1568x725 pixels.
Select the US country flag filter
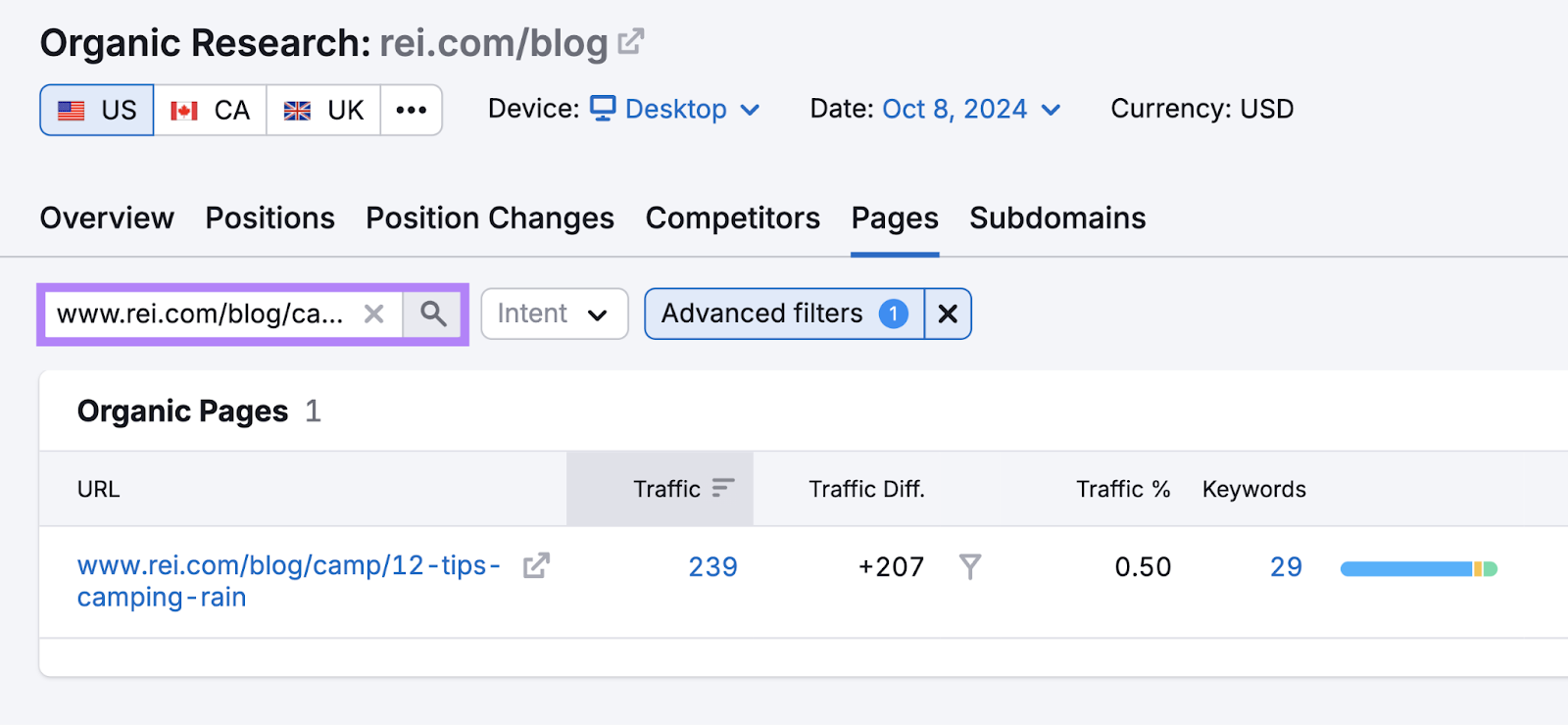tap(95, 110)
